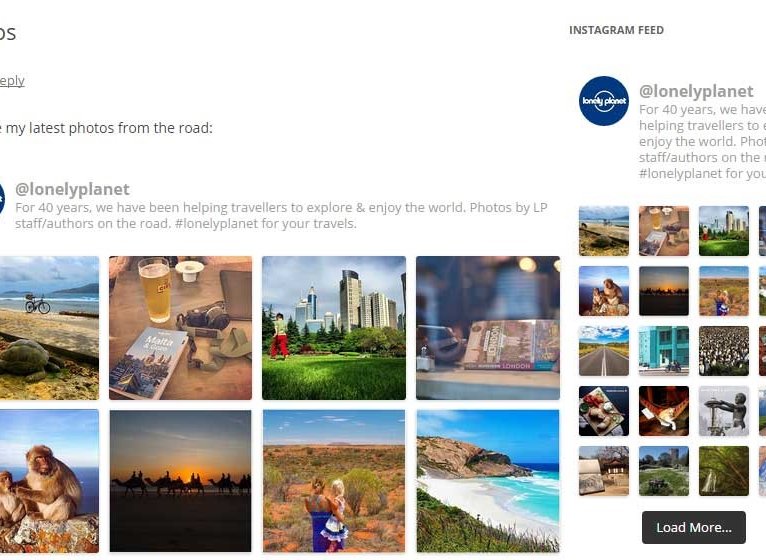Select the sidebar monkeys thumbnail
The height and width of the screenshot is (560, 766).
tap(604, 291)
